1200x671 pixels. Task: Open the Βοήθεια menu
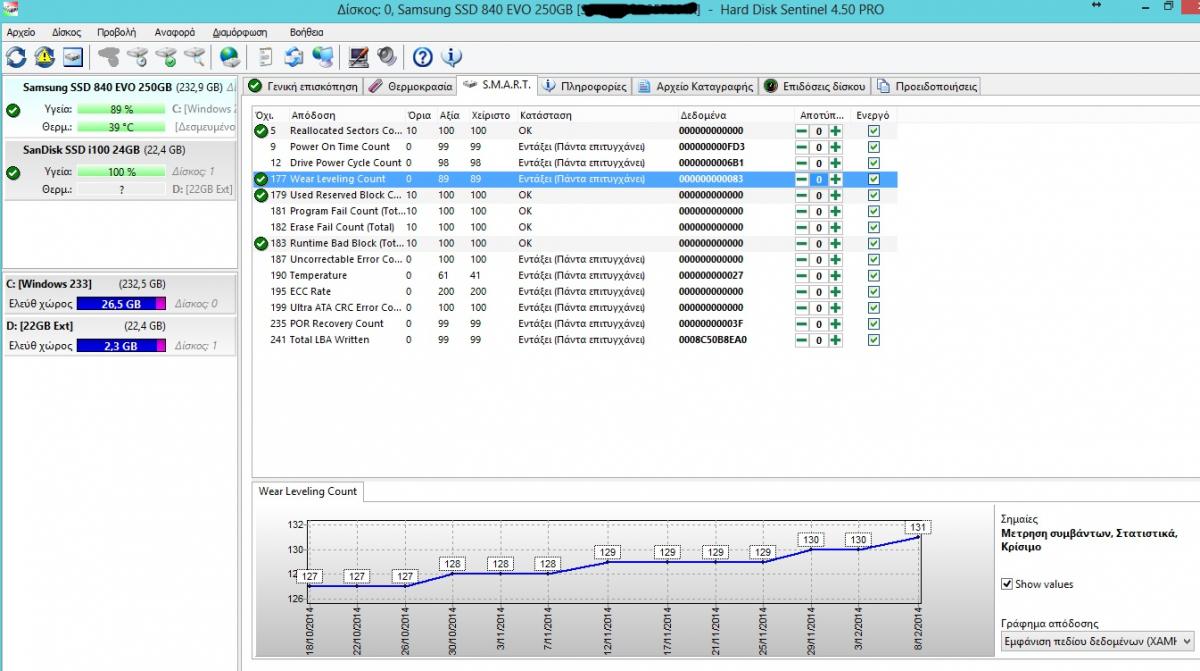point(306,32)
